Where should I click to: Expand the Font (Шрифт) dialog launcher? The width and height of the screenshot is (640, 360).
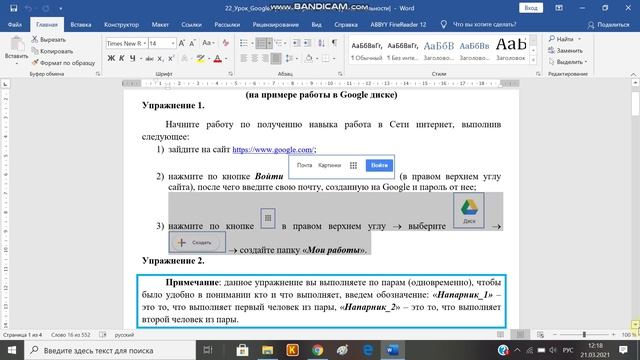coord(231,74)
